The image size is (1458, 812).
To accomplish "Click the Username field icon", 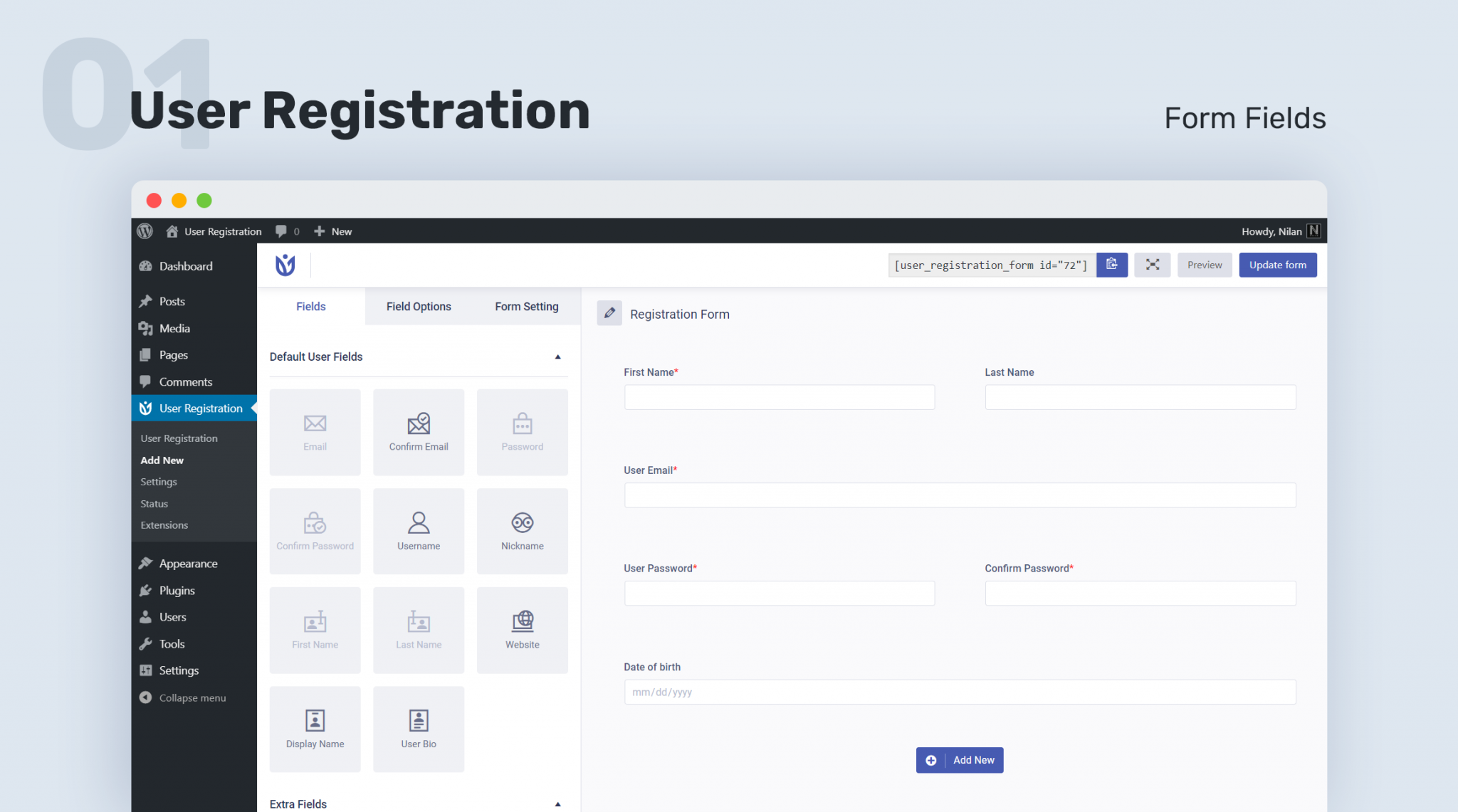I will click(418, 522).
